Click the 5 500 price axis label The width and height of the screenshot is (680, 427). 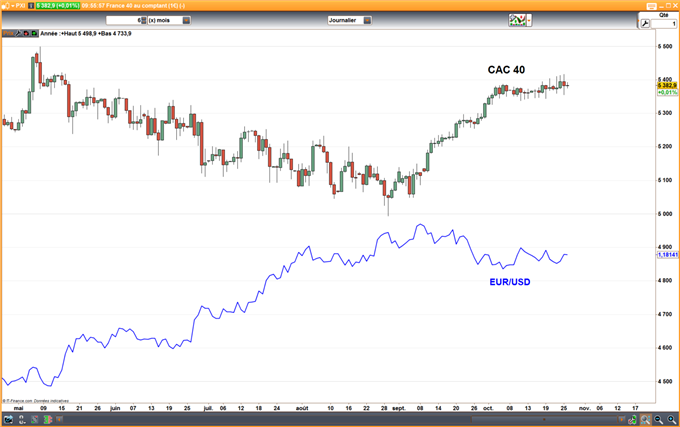pos(665,46)
